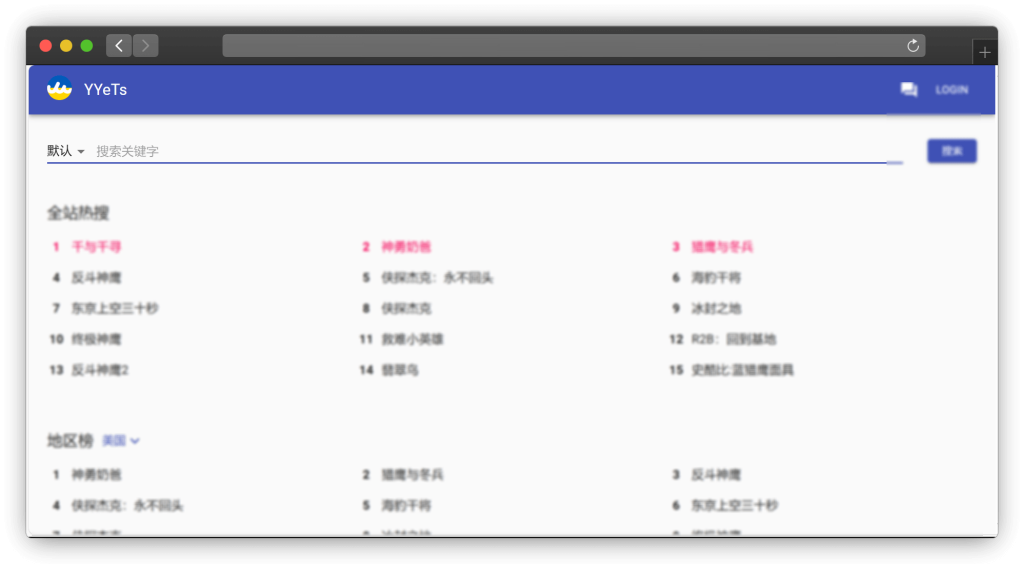
Task: Open R2B：回到基地 ranked 12
Action: tap(733, 339)
